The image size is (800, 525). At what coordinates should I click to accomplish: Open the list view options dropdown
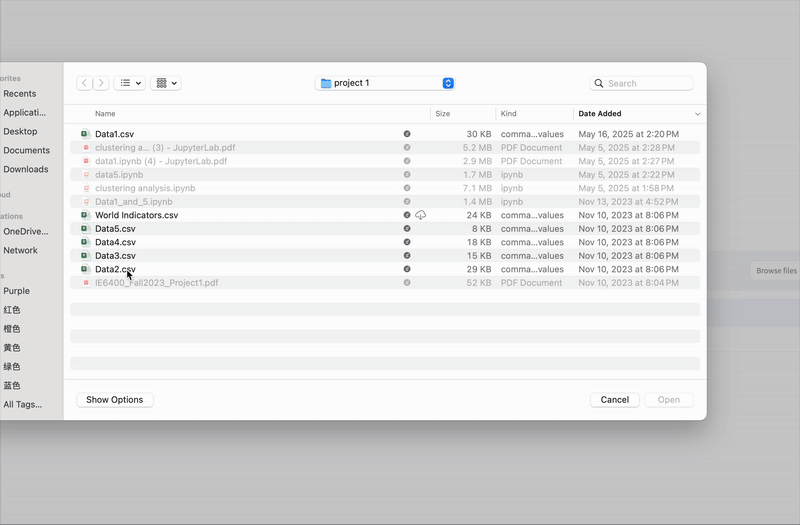point(130,83)
